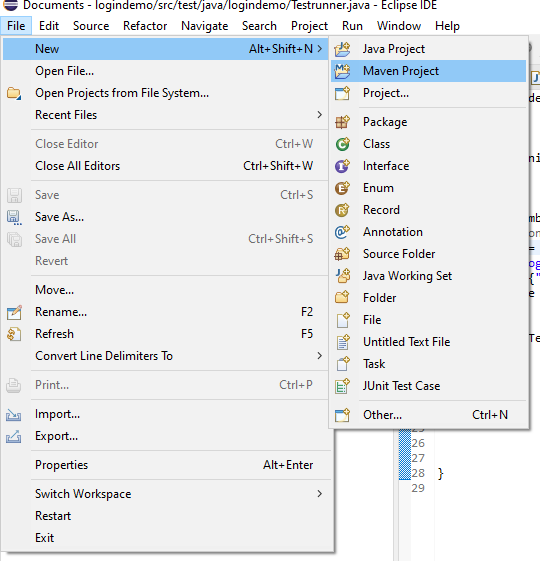Select Properties in the File menu

pos(165,465)
